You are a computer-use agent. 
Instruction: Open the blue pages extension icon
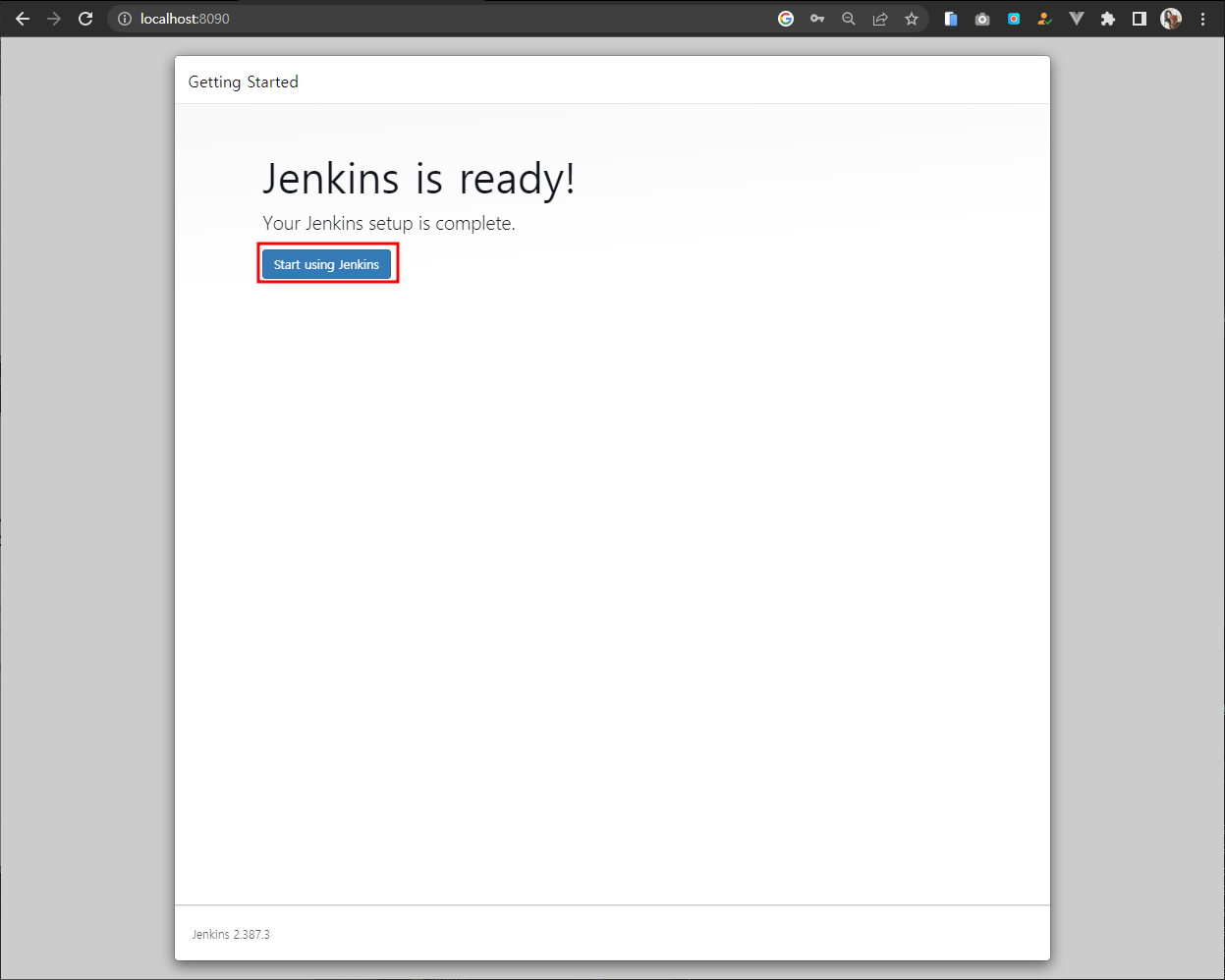951,19
